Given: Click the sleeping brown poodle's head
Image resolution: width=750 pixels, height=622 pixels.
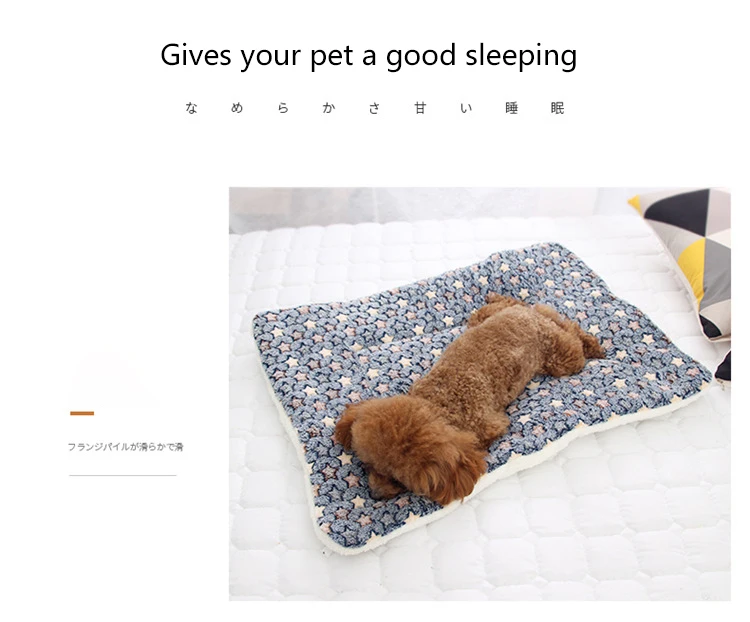Looking at the screenshot, I should (x=411, y=450).
